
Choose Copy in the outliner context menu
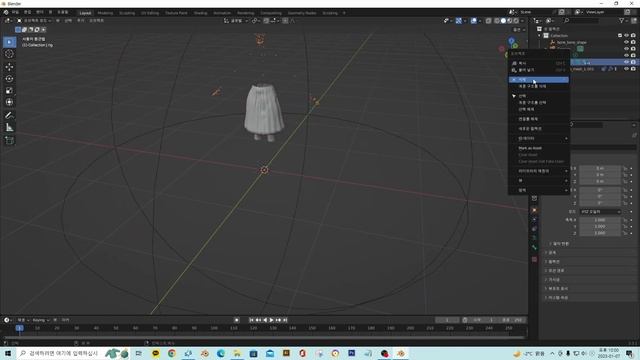(538, 63)
